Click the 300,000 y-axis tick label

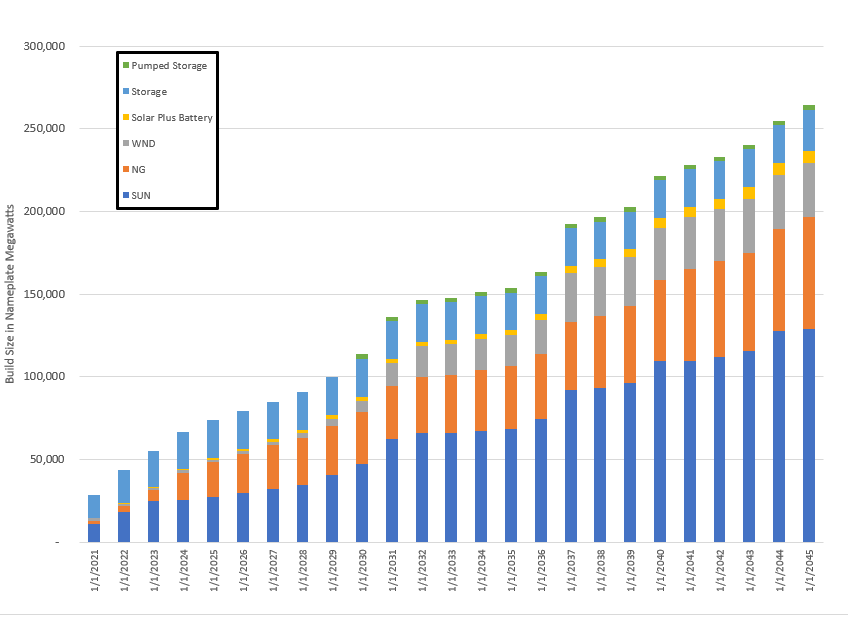coord(43,46)
